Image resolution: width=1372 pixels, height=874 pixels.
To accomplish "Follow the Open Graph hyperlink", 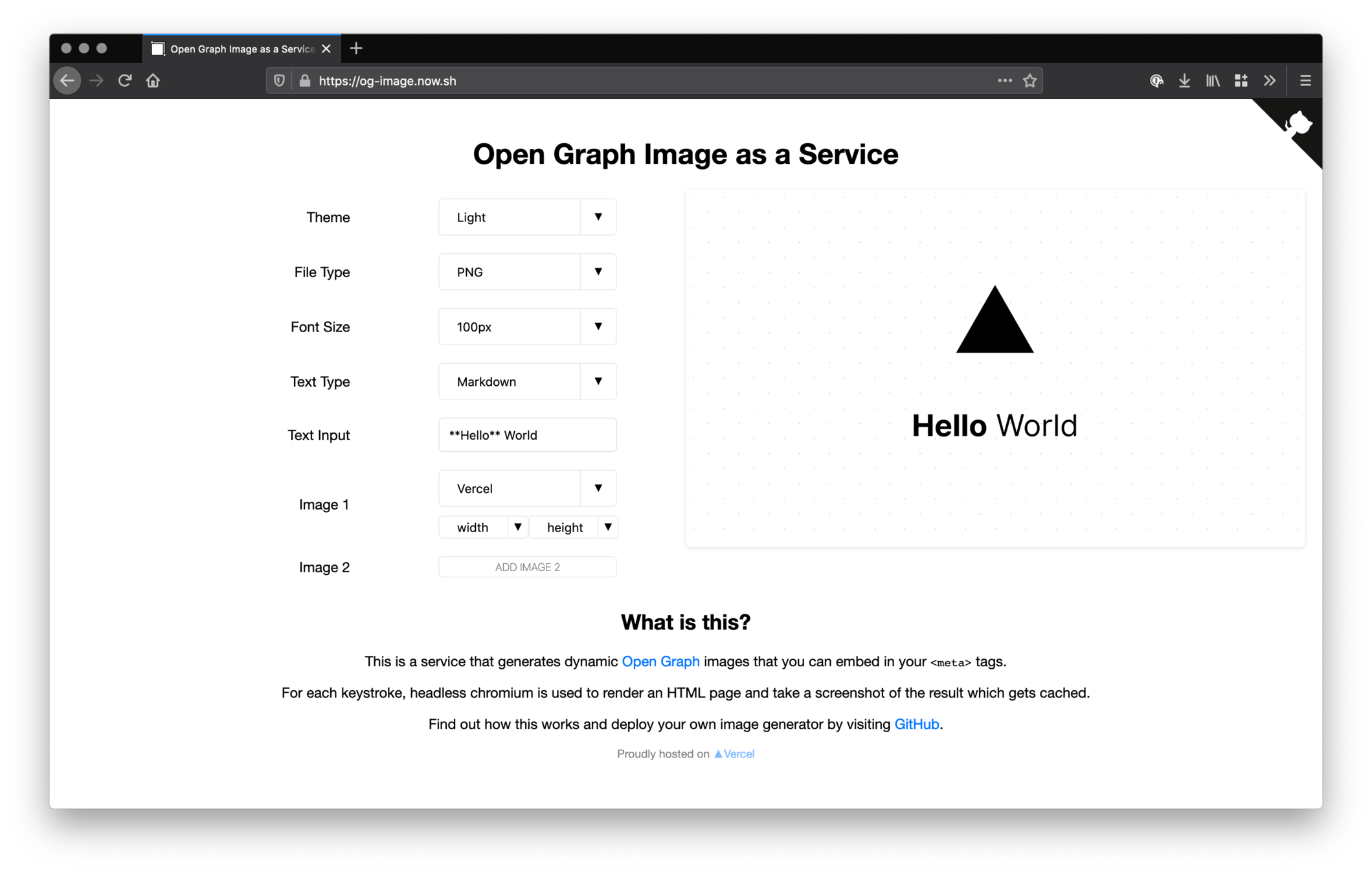I will pos(660,662).
